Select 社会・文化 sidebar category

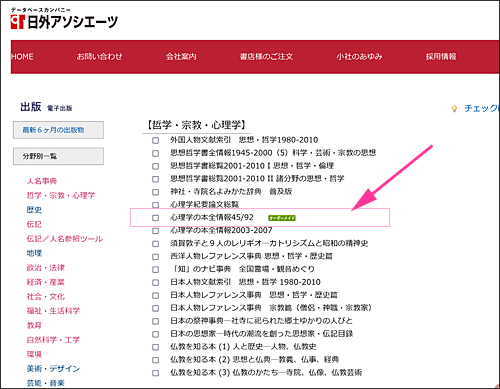[x=46, y=296]
